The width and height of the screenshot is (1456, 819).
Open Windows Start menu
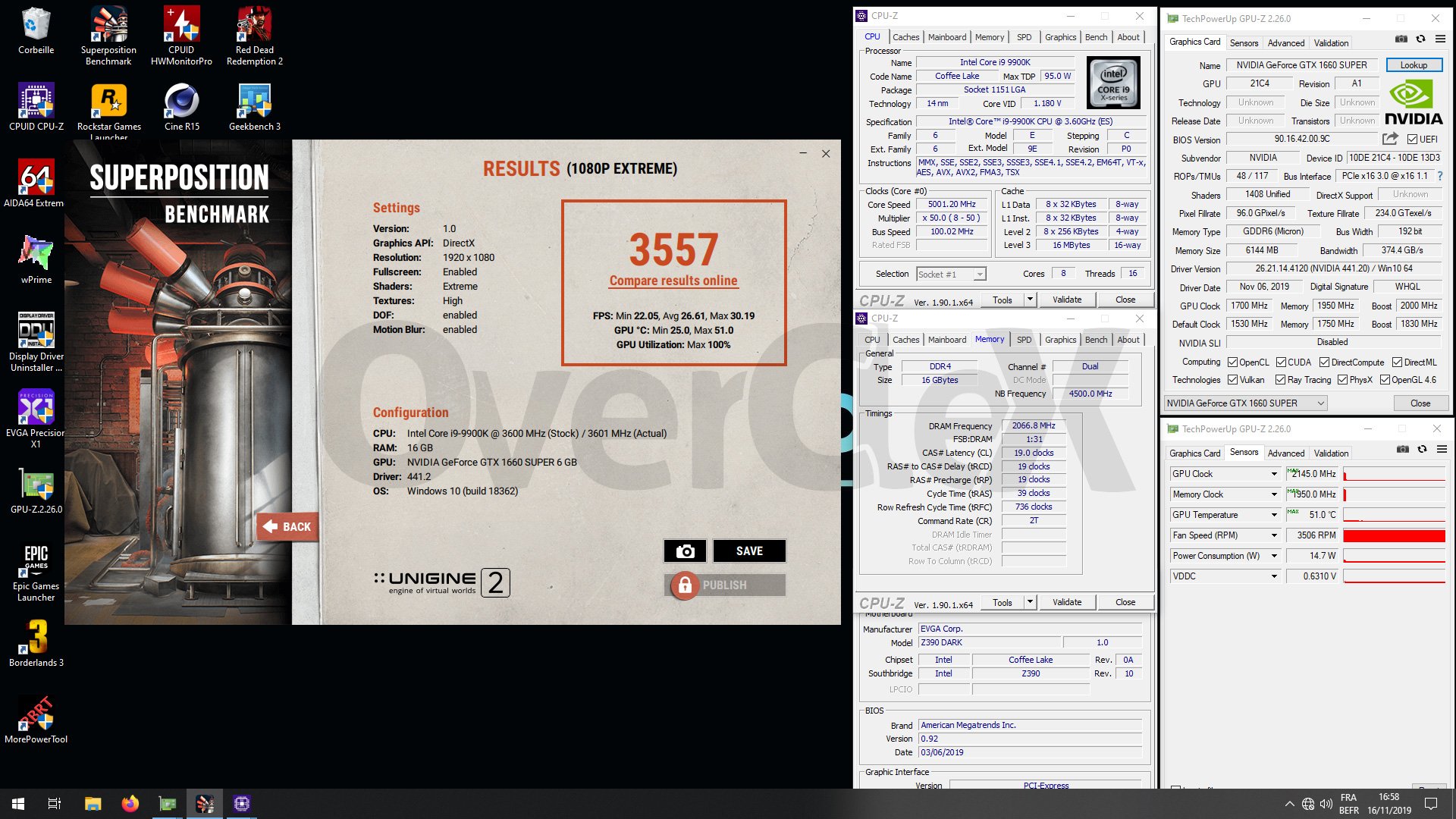click(x=18, y=804)
